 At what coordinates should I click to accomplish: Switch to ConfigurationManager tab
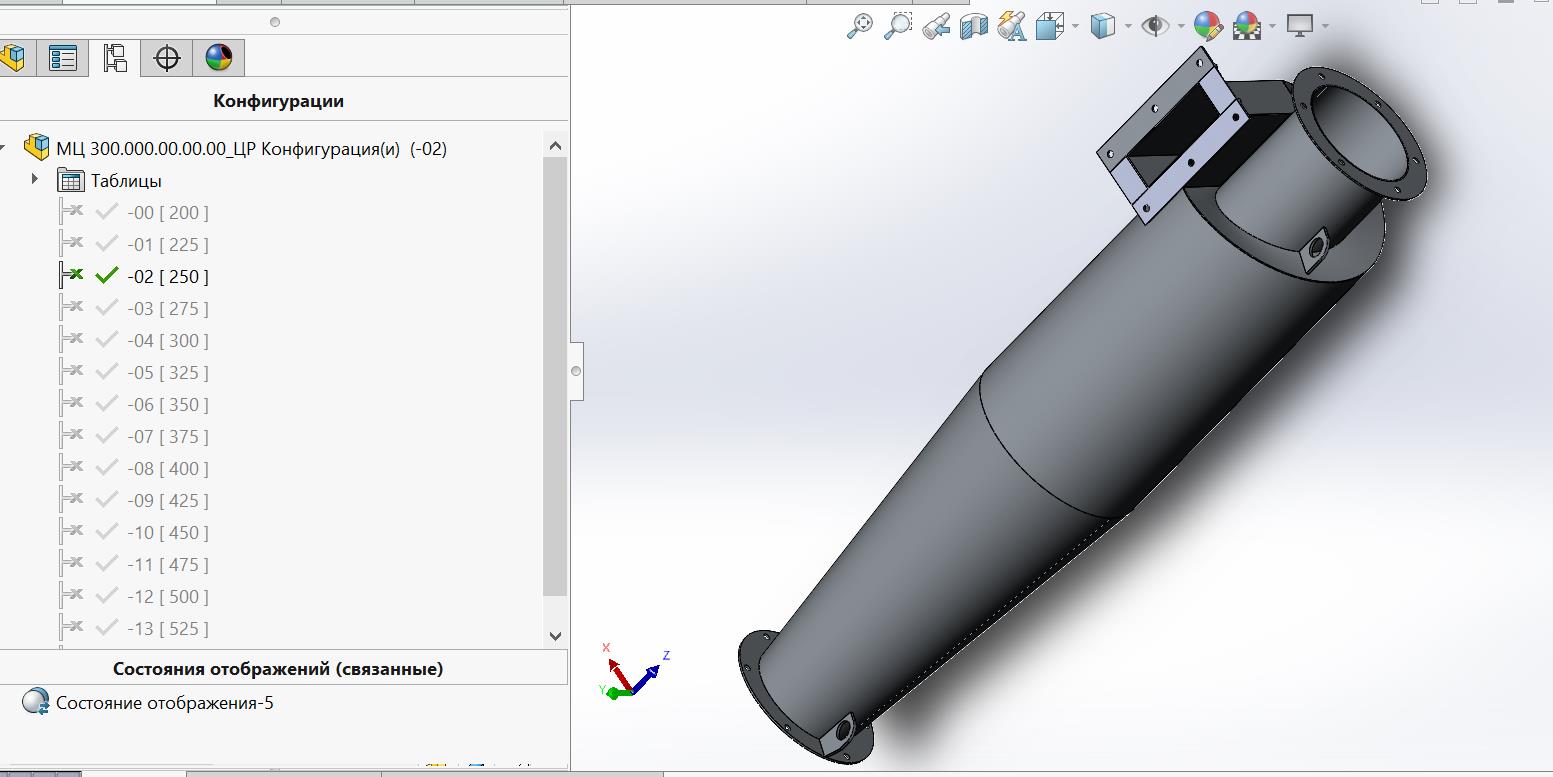(x=114, y=58)
